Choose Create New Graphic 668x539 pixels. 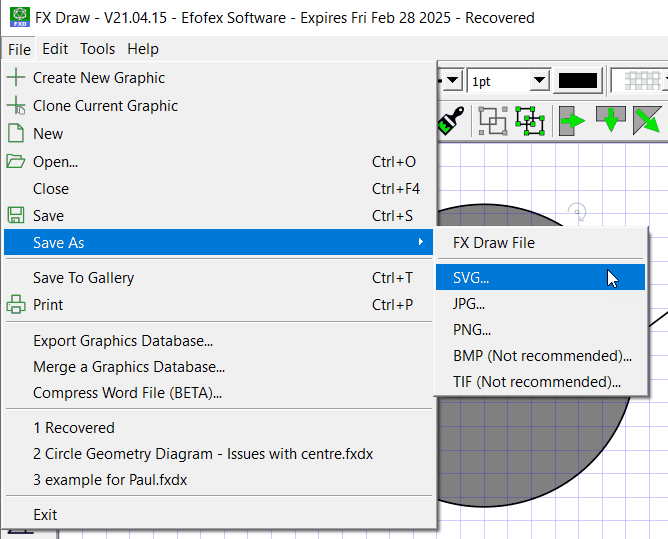pos(218,78)
